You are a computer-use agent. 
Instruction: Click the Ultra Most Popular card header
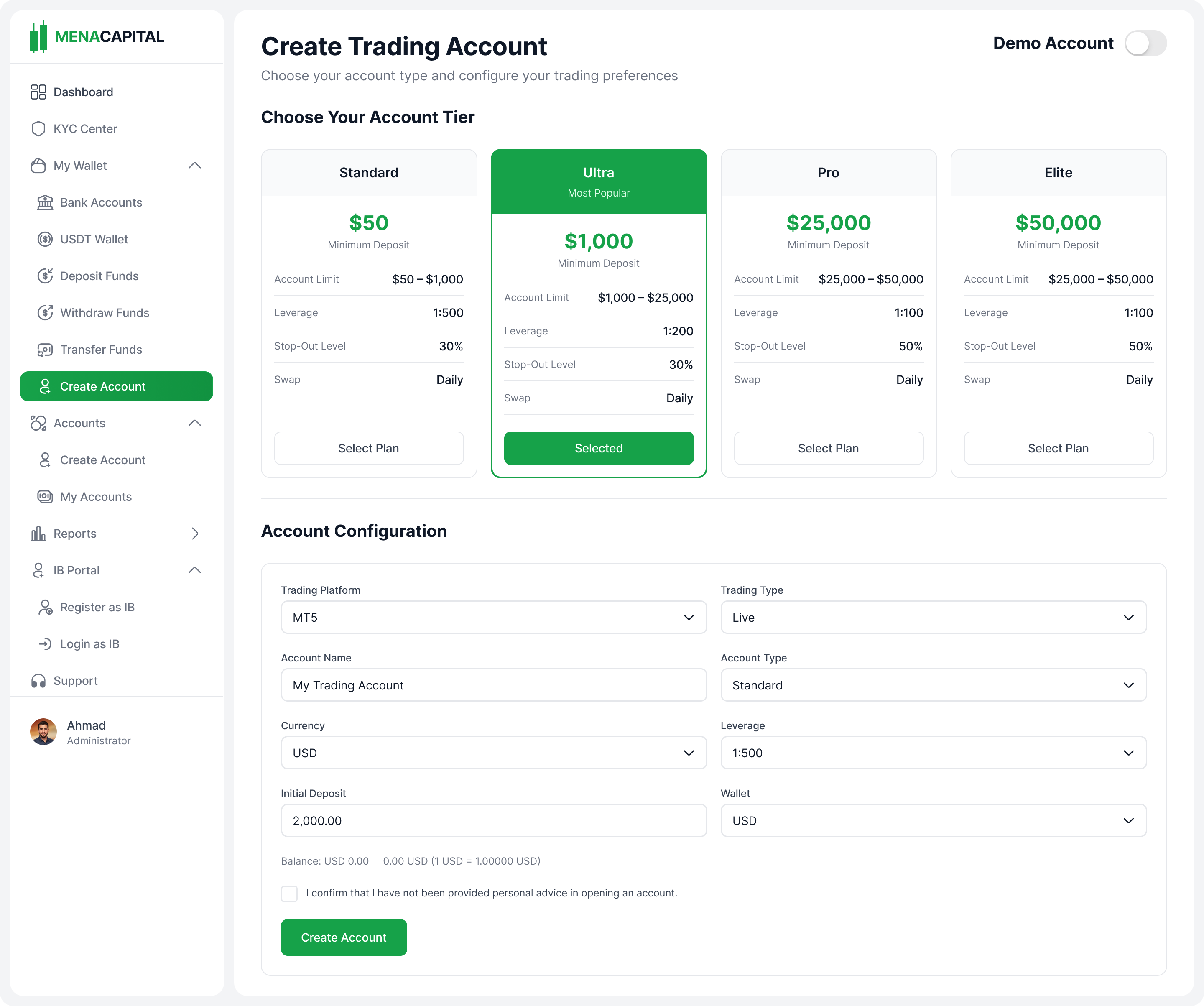pos(599,182)
